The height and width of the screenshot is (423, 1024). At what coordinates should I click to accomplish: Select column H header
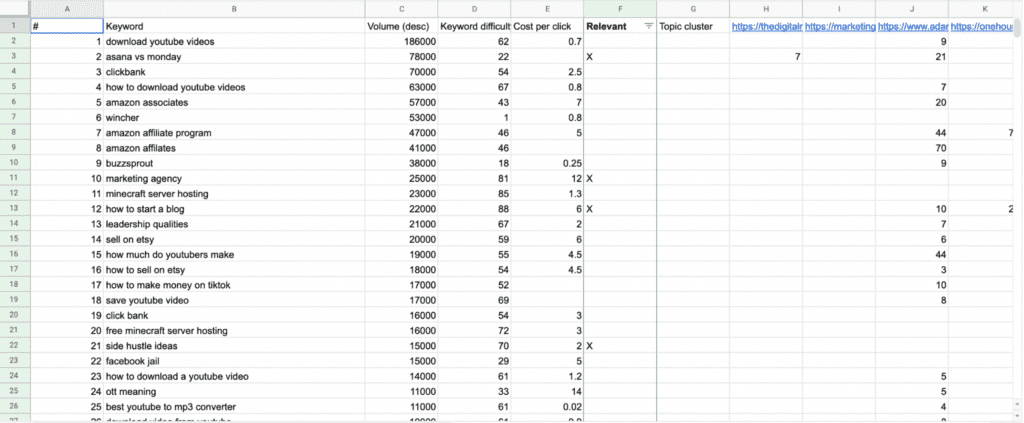[x=766, y=8]
